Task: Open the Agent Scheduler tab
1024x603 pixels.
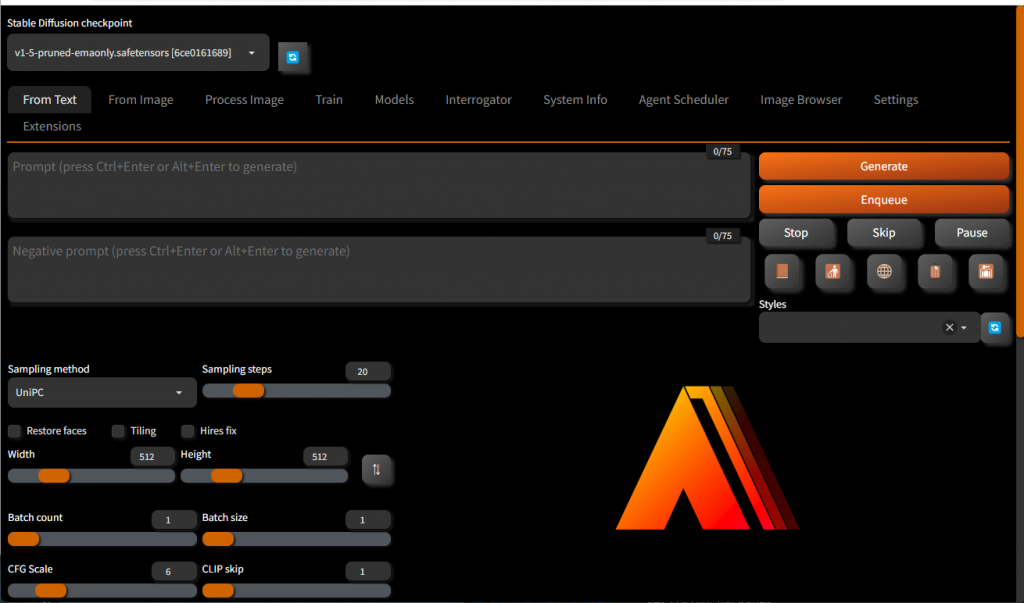Action: (x=683, y=99)
